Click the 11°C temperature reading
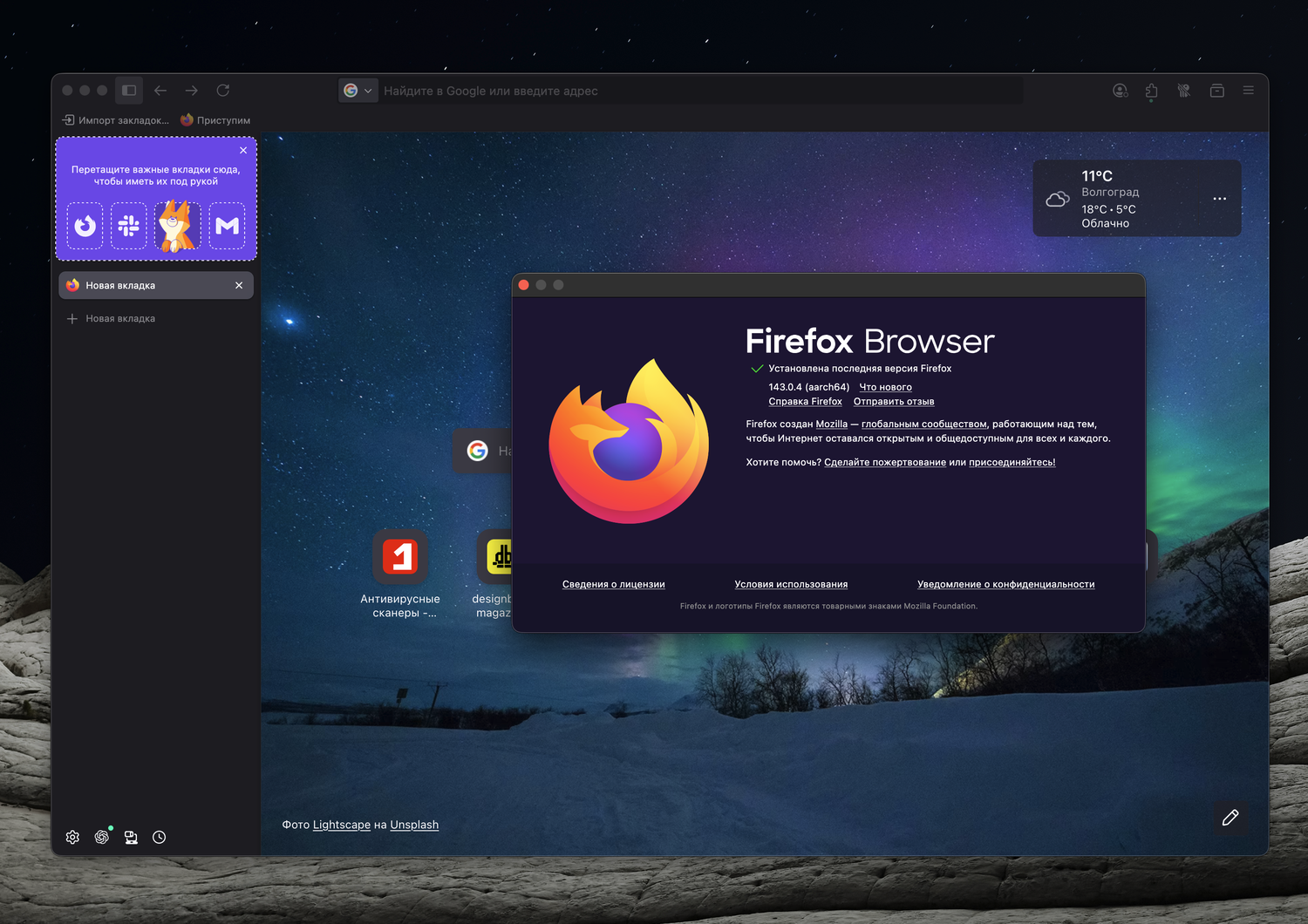This screenshot has height=924, width=1308. [x=1097, y=176]
